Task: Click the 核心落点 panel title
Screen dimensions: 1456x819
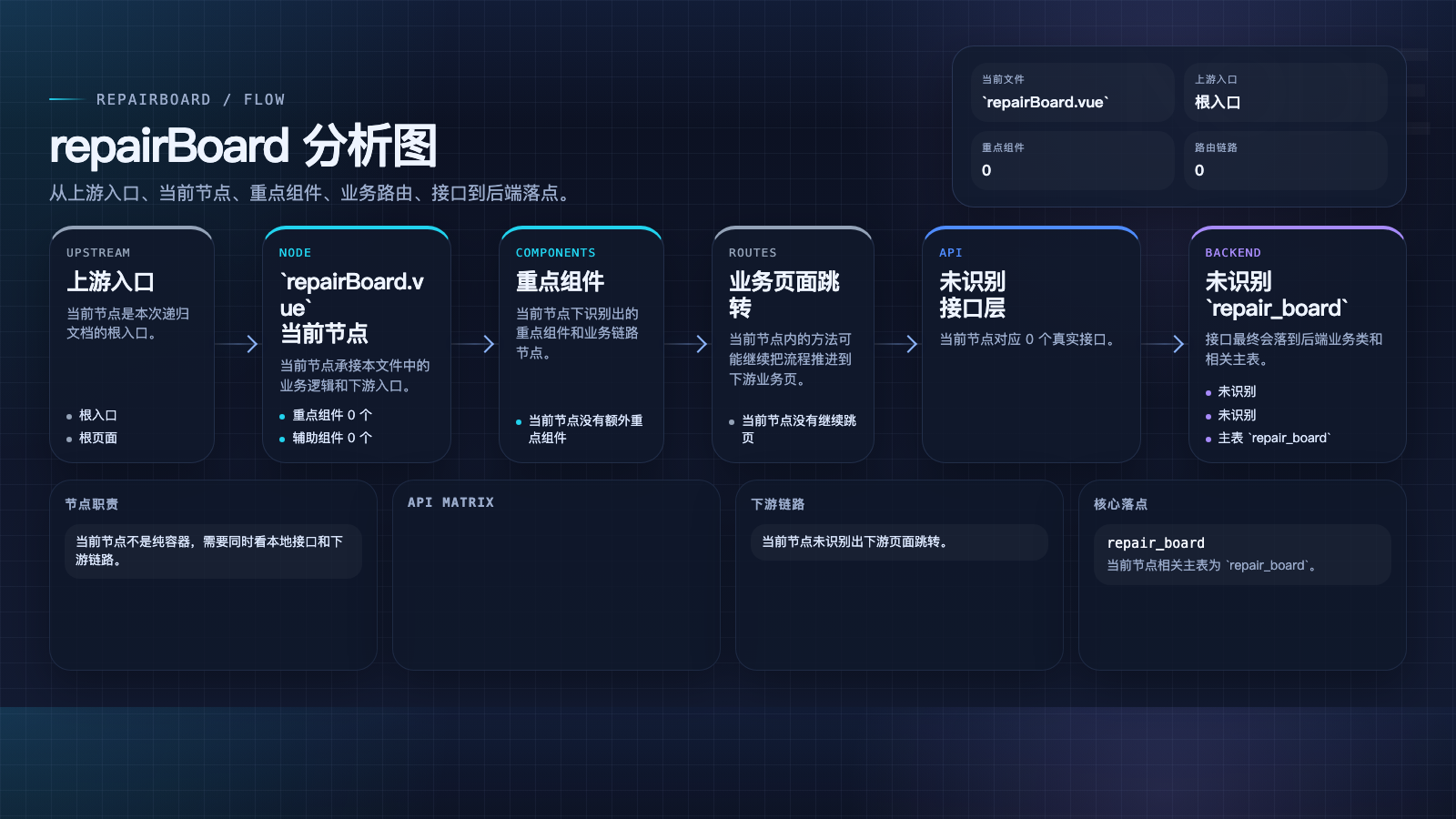Action: (1120, 504)
